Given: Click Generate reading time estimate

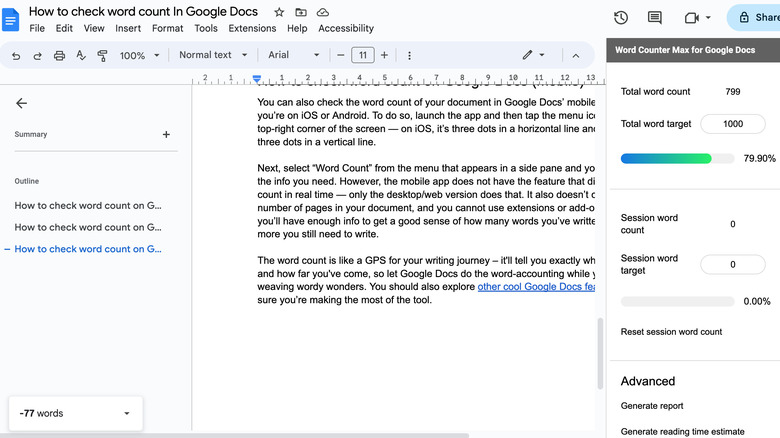Looking at the screenshot, I should pyautogui.click(x=682, y=432).
